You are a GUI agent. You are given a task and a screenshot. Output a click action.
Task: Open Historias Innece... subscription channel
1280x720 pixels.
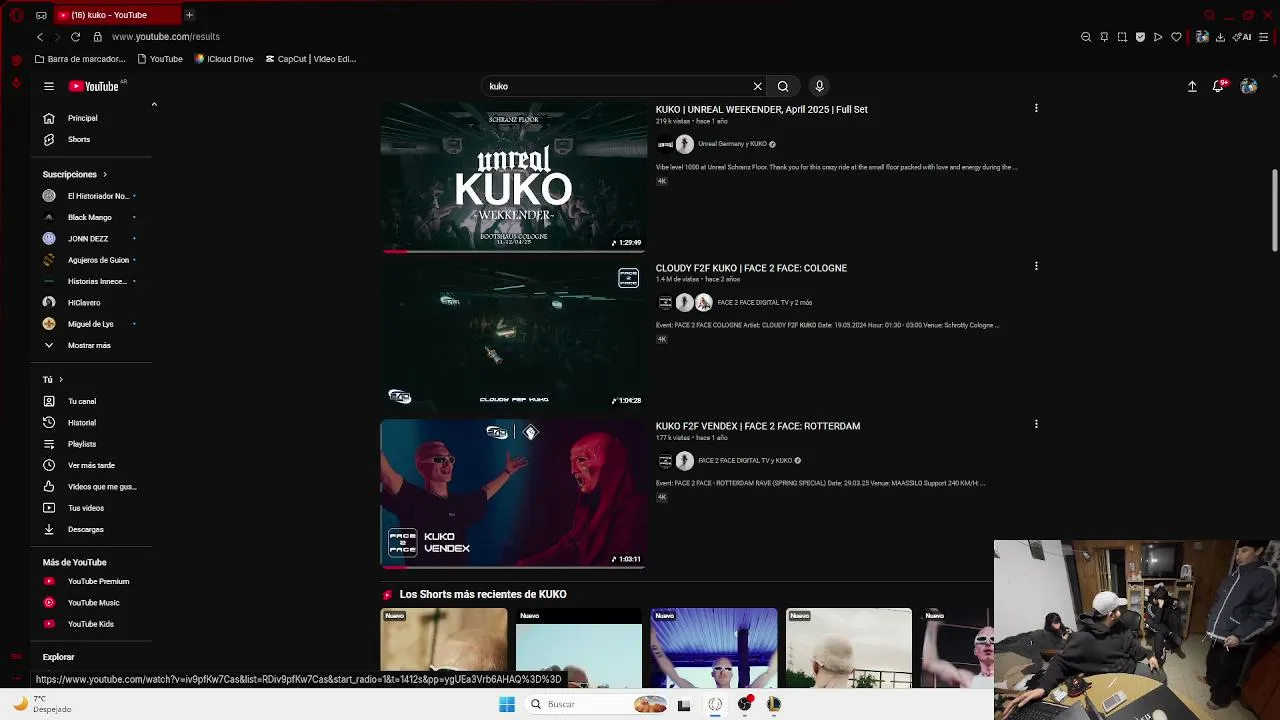tap(90, 281)
